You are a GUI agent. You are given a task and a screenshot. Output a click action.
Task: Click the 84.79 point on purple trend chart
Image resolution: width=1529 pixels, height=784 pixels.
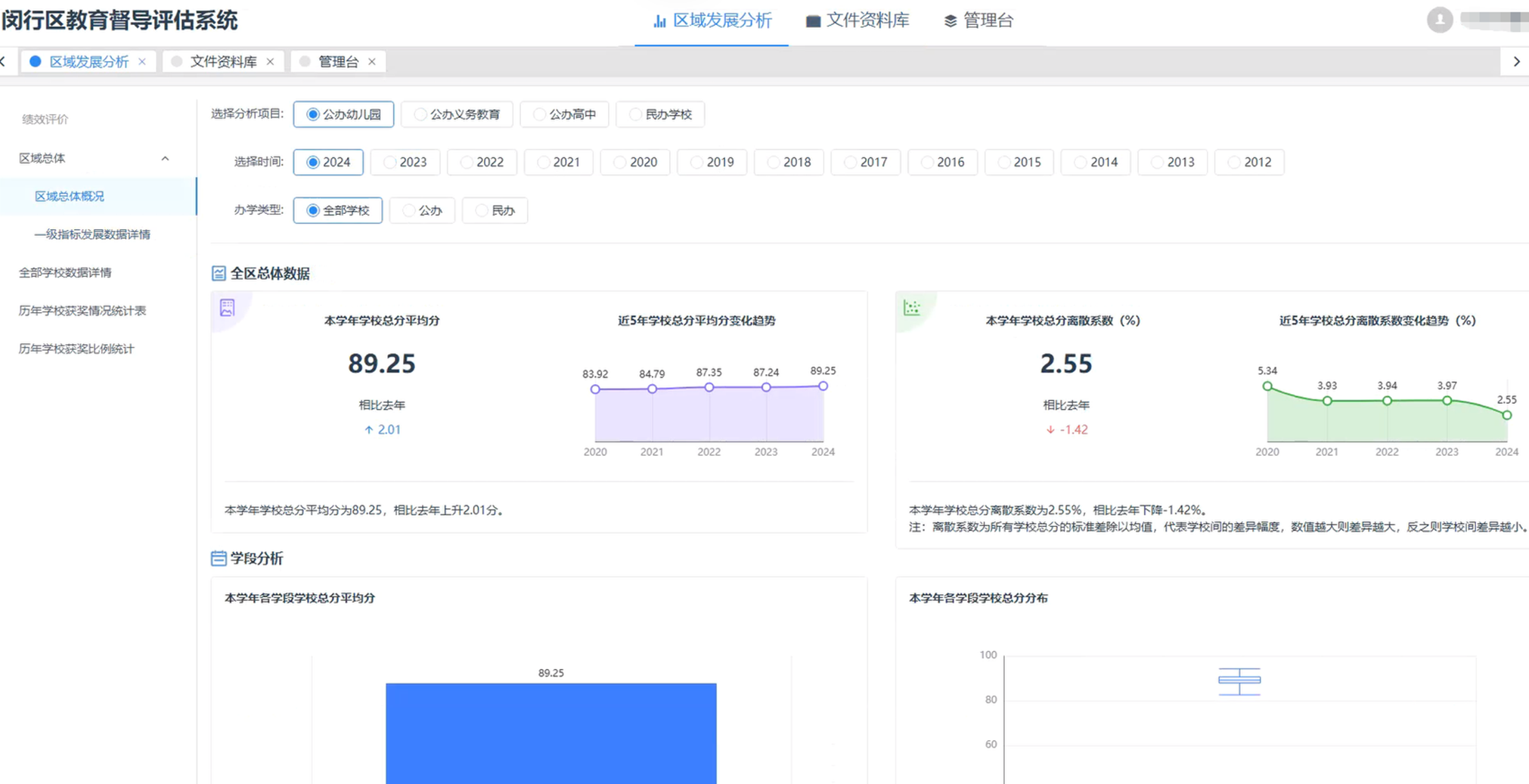pyautogui.click(x=652, y=389)
